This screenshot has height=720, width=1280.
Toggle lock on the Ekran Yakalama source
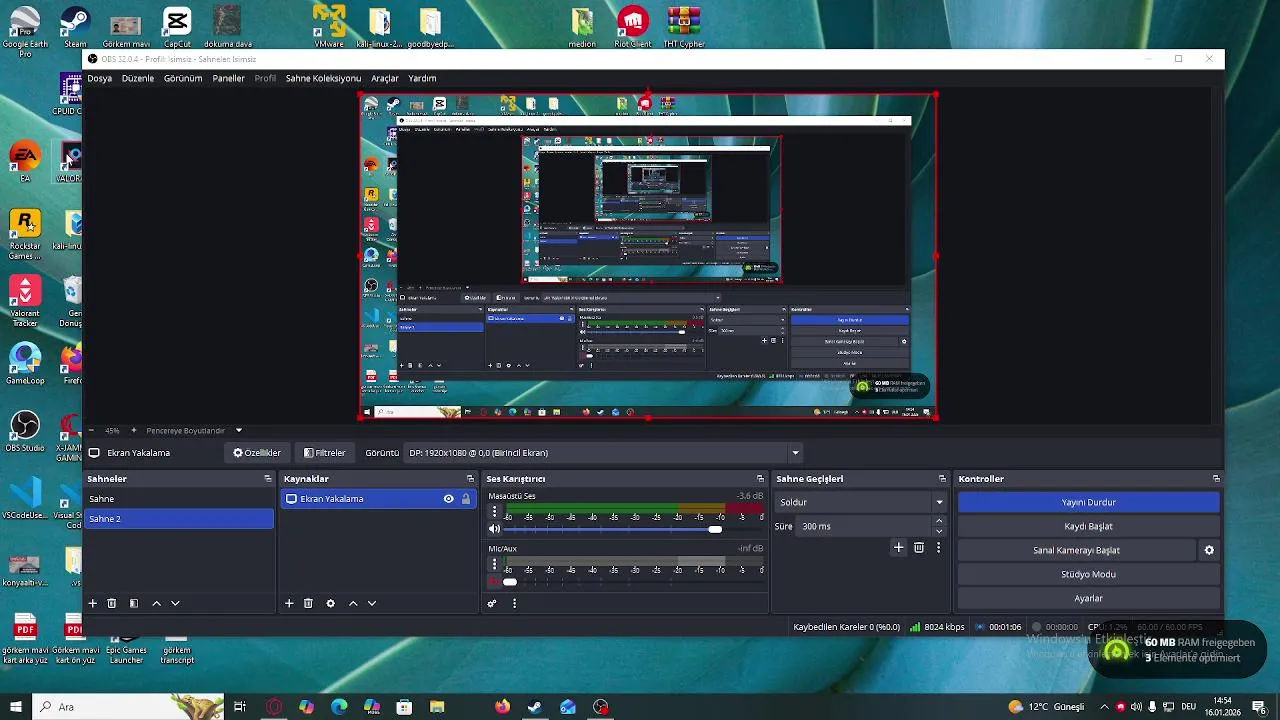tap(465, 498)
